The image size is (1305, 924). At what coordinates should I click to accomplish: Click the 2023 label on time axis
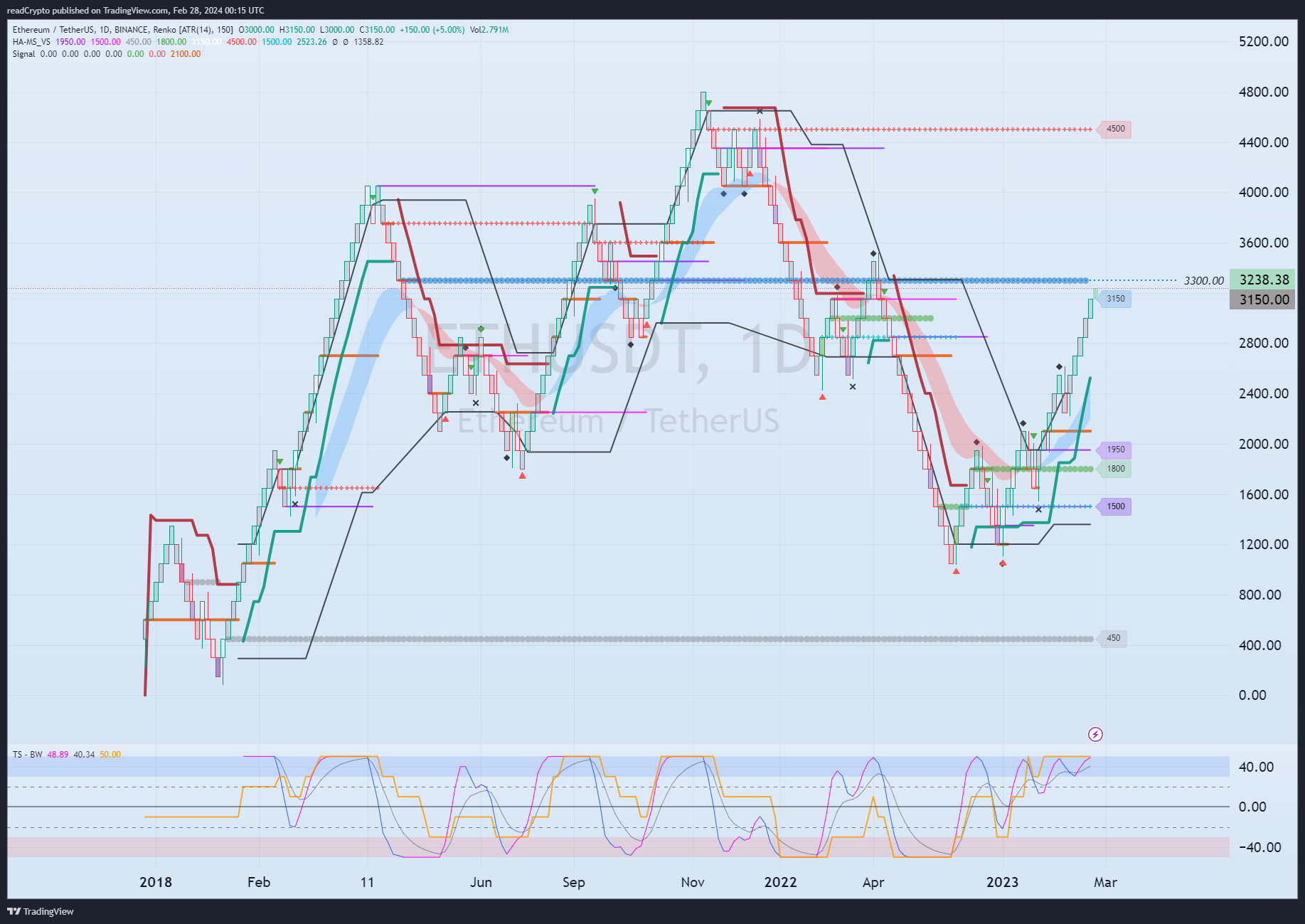[x=1002, y=882]
